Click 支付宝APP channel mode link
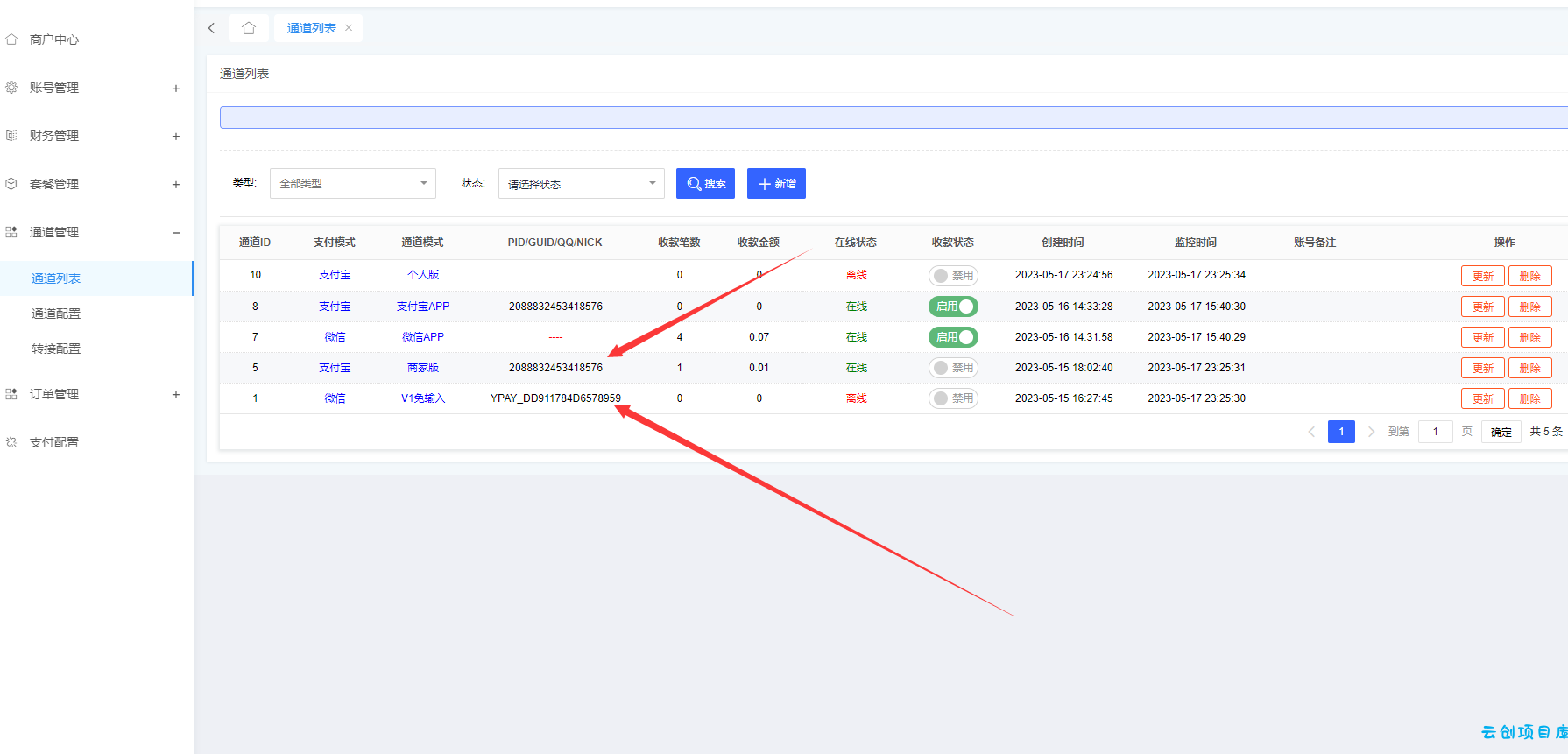Viewport: 1568px width, 754px height. pyautogui.click(x=423, y=307)
